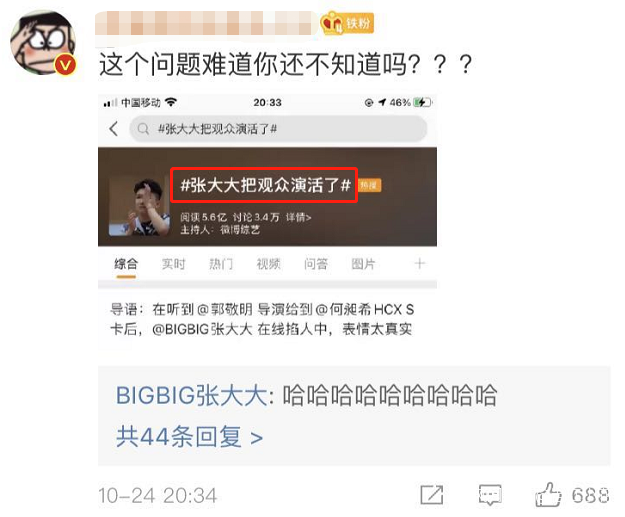Open the topic thumbnail of the clapping man
Viewport: 625px width, 517px height.
(139, 206)
